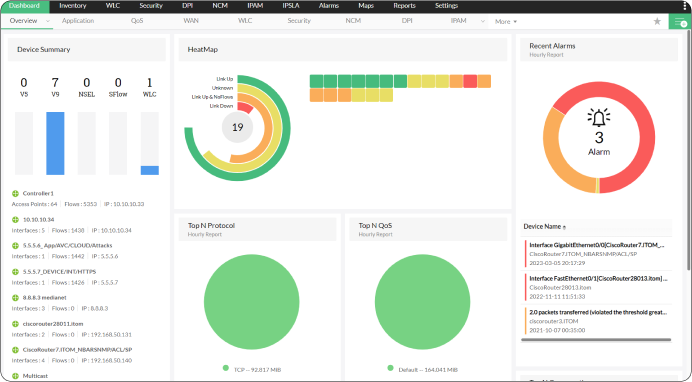Screen dimensions: 692x382
Task: Click the alarms list horizontal scrollbar
Action: (x=596, y=340)
